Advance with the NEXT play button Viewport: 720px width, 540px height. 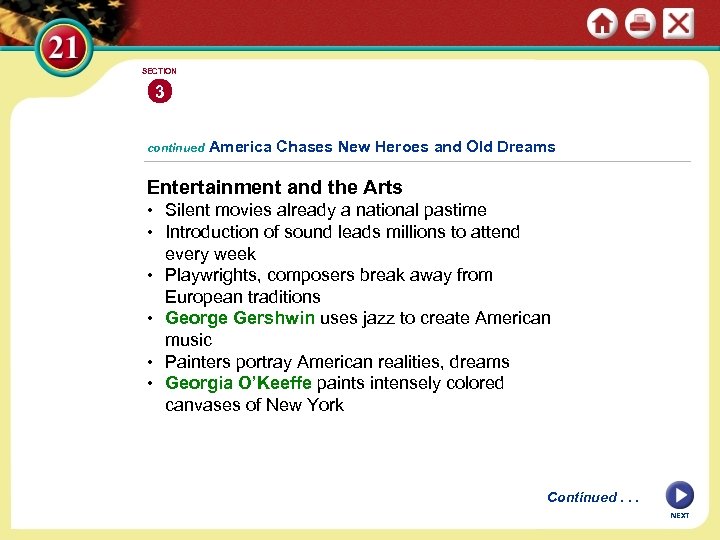[x=680, y=495]
